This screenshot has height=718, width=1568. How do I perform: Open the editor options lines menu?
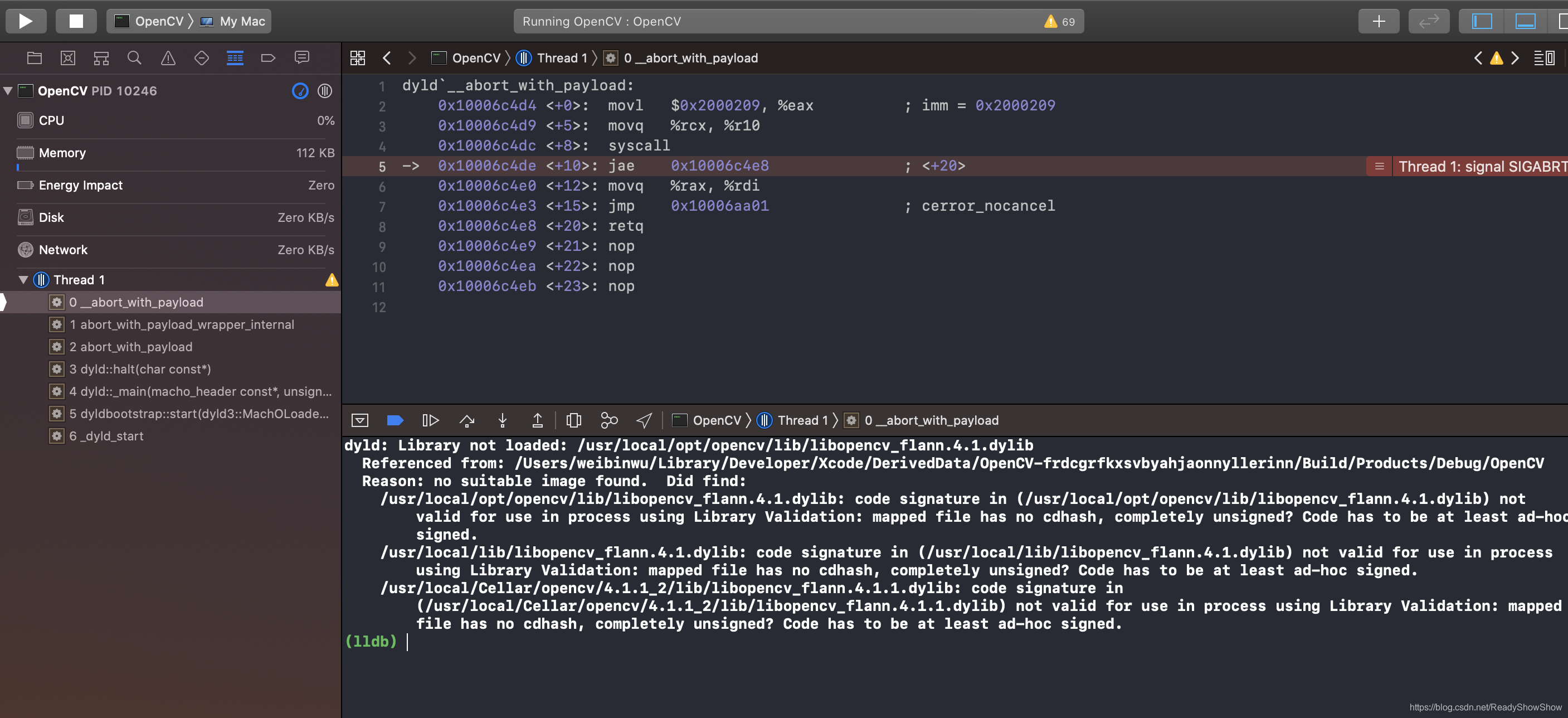click(x=1544, y=58)
